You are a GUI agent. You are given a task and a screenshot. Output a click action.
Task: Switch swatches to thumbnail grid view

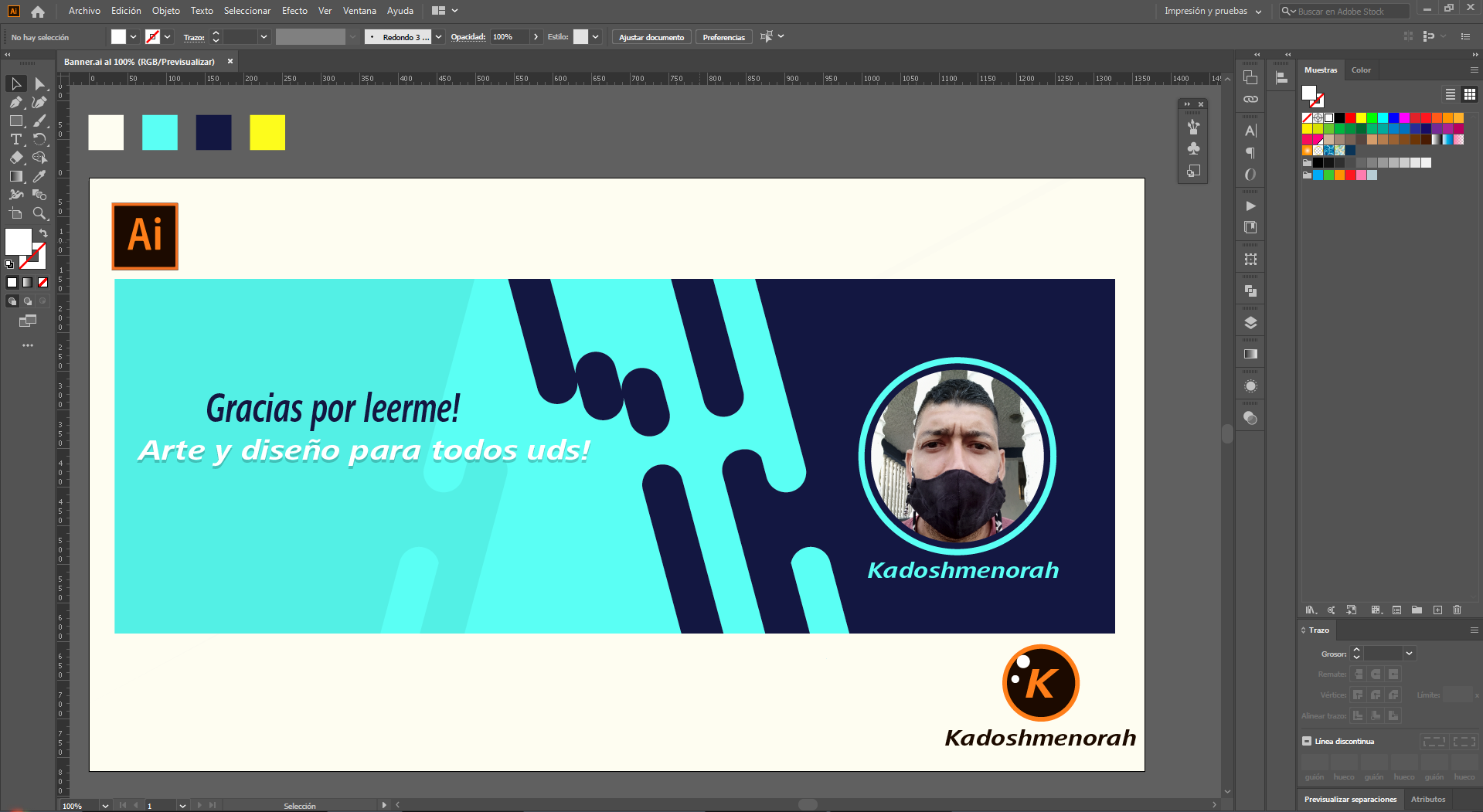(x=1469, y=94)
